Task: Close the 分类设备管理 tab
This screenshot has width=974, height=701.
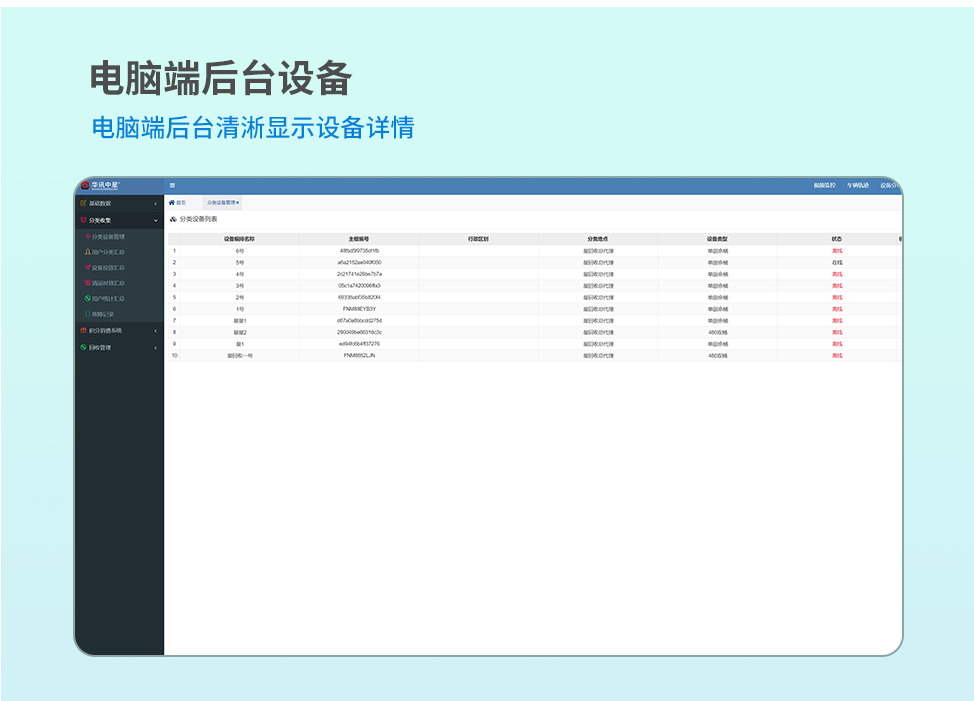Action: [238, 202]
